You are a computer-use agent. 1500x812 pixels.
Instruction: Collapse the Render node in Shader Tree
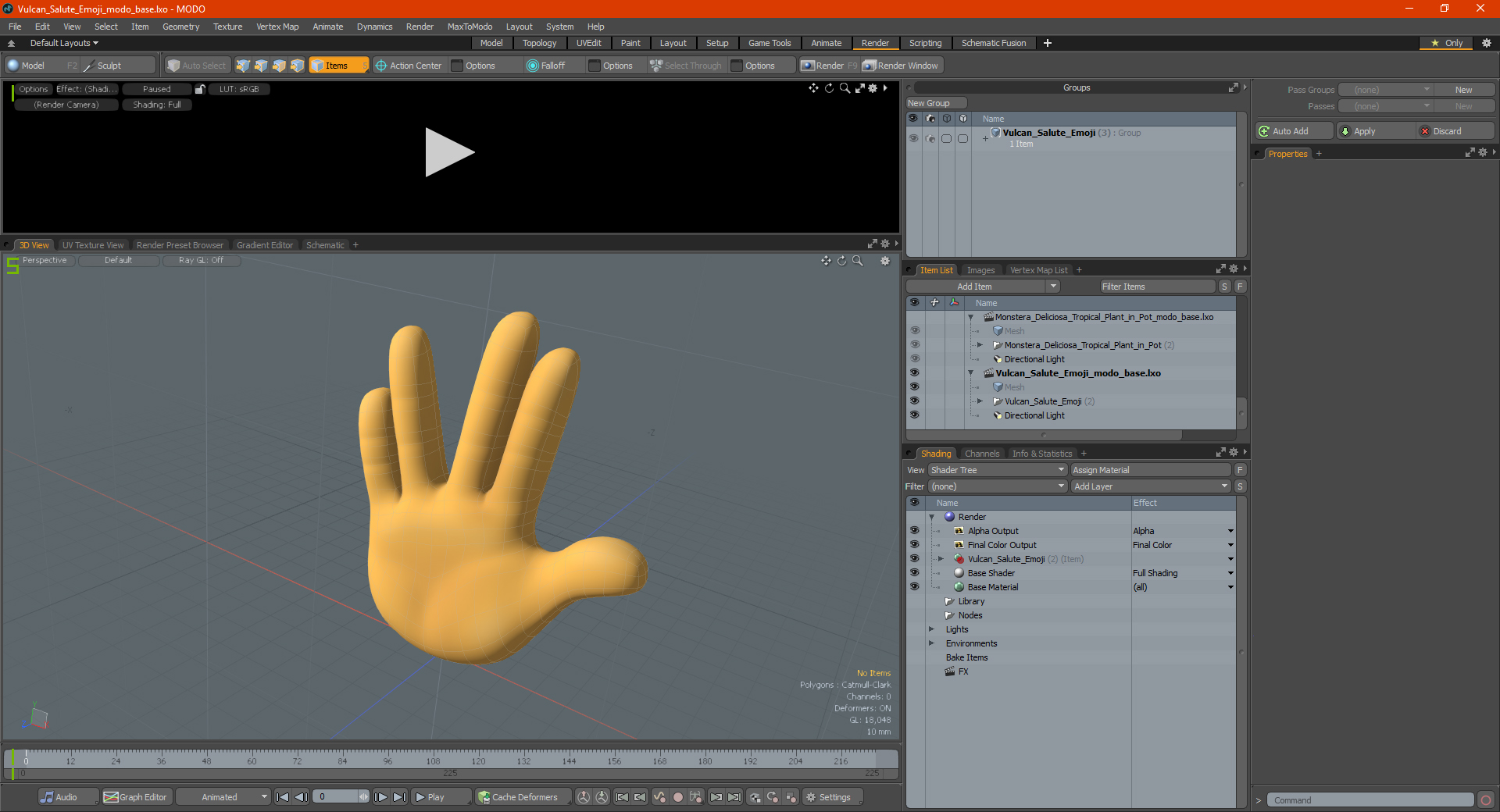click(x=931, y=517)
